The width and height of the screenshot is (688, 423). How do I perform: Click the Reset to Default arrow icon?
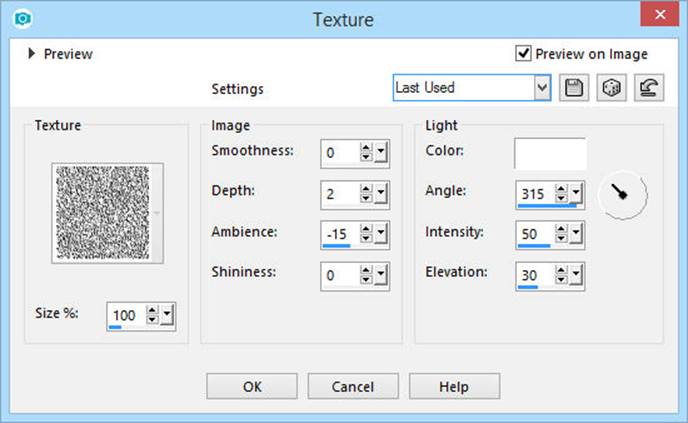pos(649,88)
